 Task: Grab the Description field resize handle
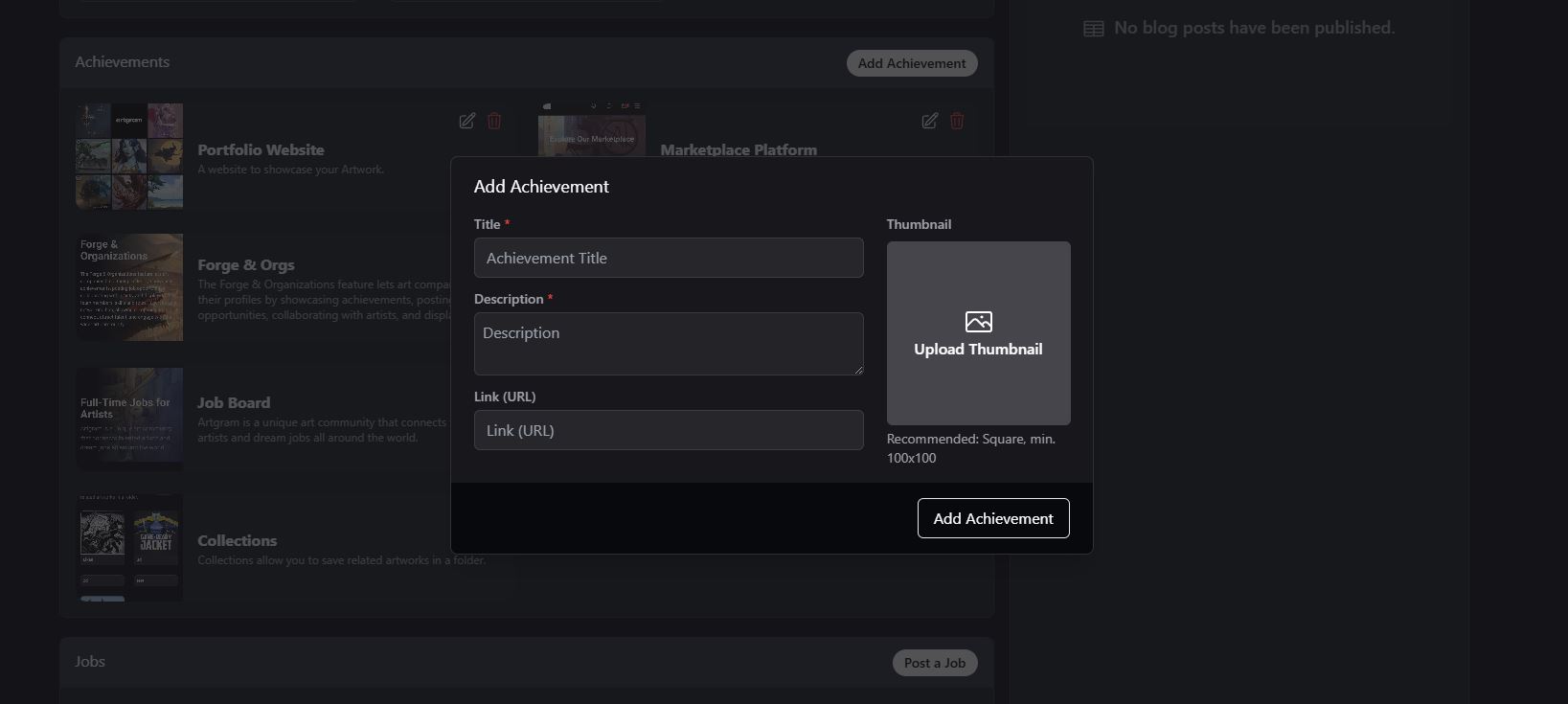click(858, 370)
